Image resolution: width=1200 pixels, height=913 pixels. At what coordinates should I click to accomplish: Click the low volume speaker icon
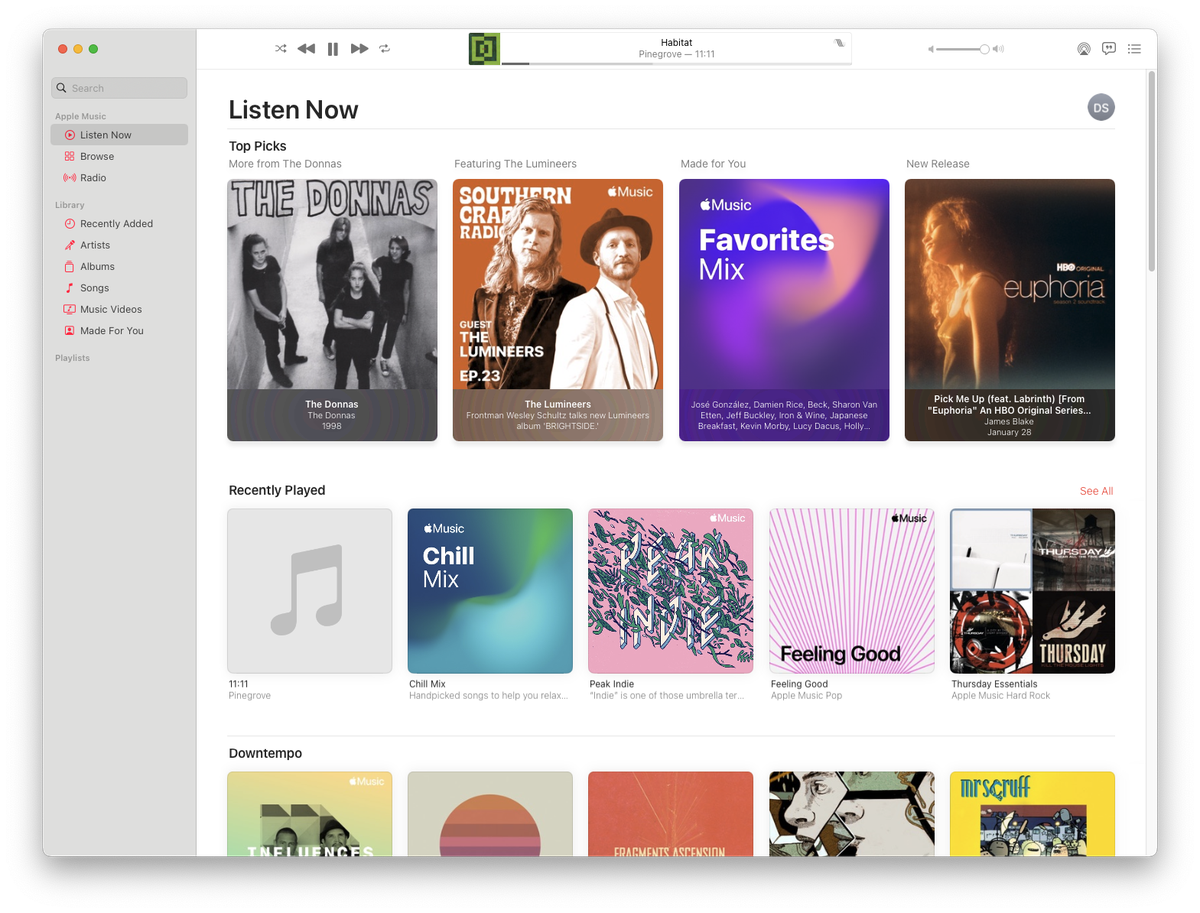(931, 49)
